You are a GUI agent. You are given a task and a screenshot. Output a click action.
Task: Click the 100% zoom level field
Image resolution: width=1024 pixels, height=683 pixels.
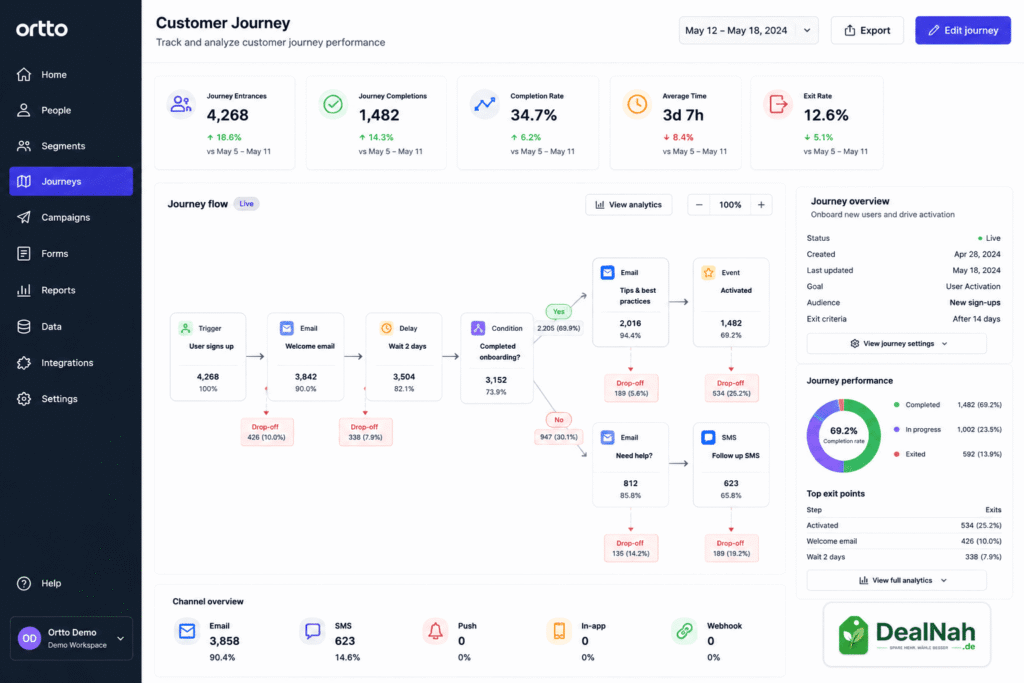pyautogui.click(x=730, y=204)
